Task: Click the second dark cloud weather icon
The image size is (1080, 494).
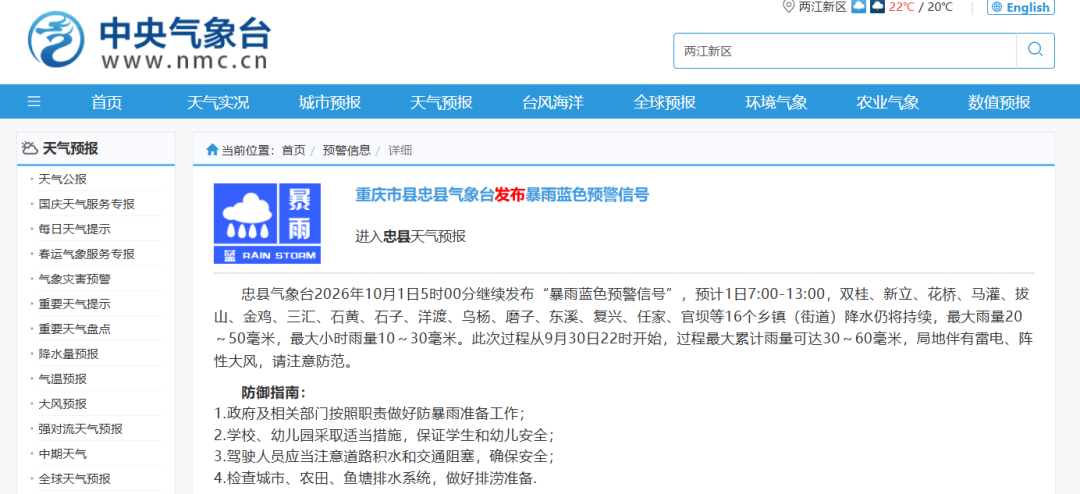Action: 877,7
